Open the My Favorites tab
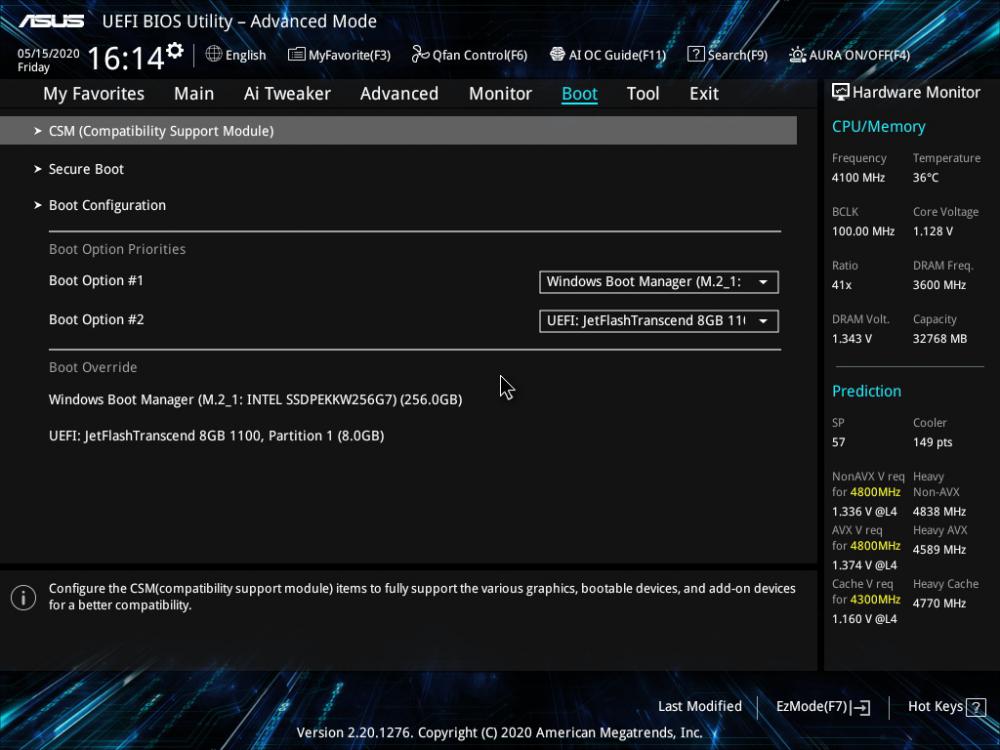This screenshot has height=750, width=1000. pos(94,94)
